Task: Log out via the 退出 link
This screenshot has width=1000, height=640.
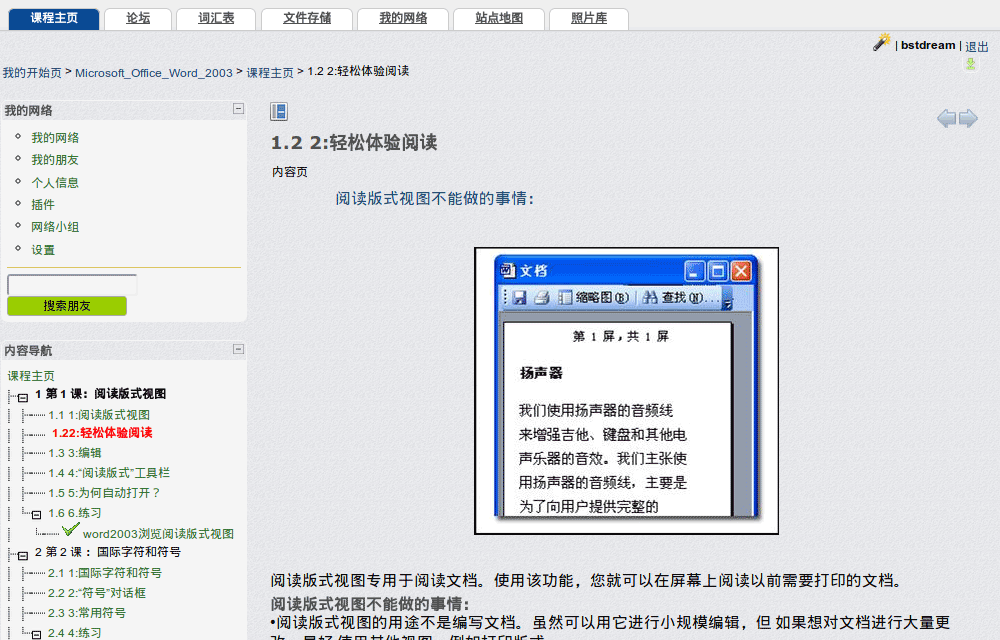Action: click(x=975, y=45)
